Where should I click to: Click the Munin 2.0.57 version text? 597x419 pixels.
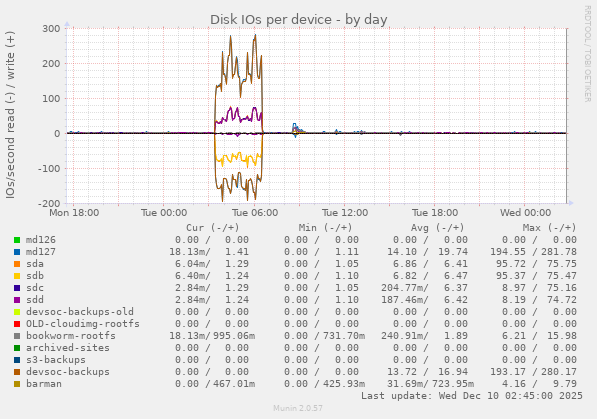click(298, 408)
